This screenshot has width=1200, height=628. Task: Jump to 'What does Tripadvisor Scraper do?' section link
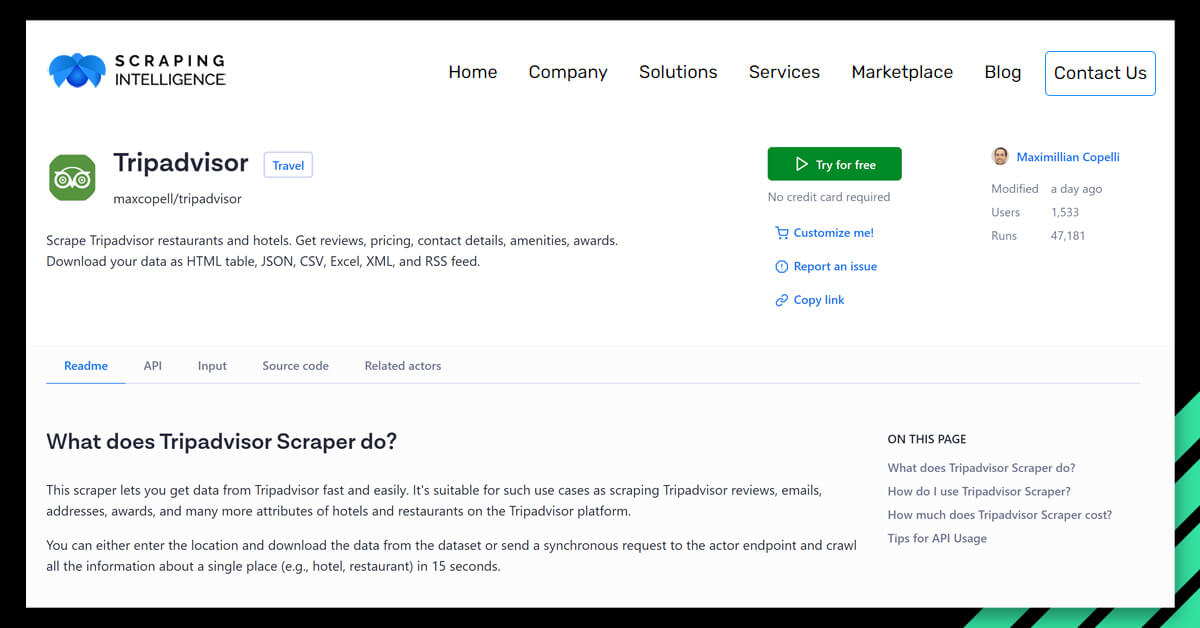pos(982,468)
